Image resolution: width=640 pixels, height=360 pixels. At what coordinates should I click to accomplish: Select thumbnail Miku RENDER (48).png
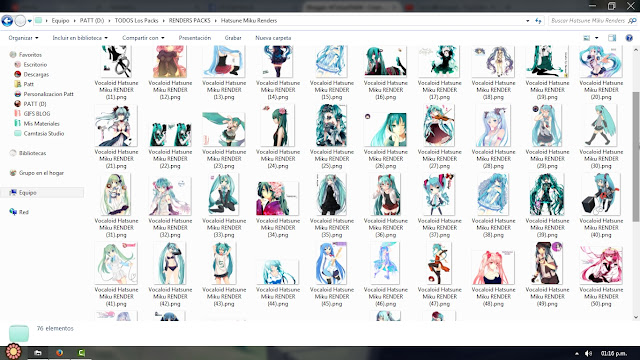493,267
